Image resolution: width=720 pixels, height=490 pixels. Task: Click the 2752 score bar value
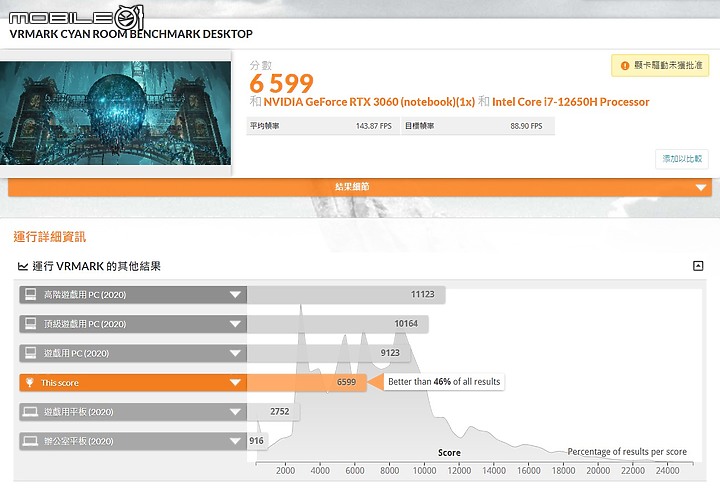coord(280,411)
